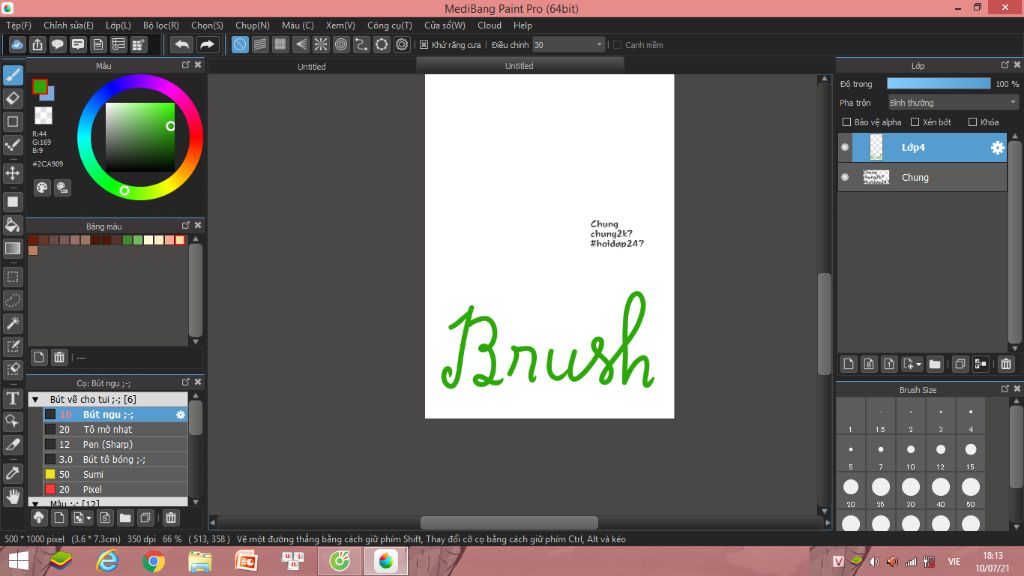This screenshot has width=1024, height=576.
Task: Open the Tệp(F) menu
Action: pyautogui.click(x=19, y=25)
